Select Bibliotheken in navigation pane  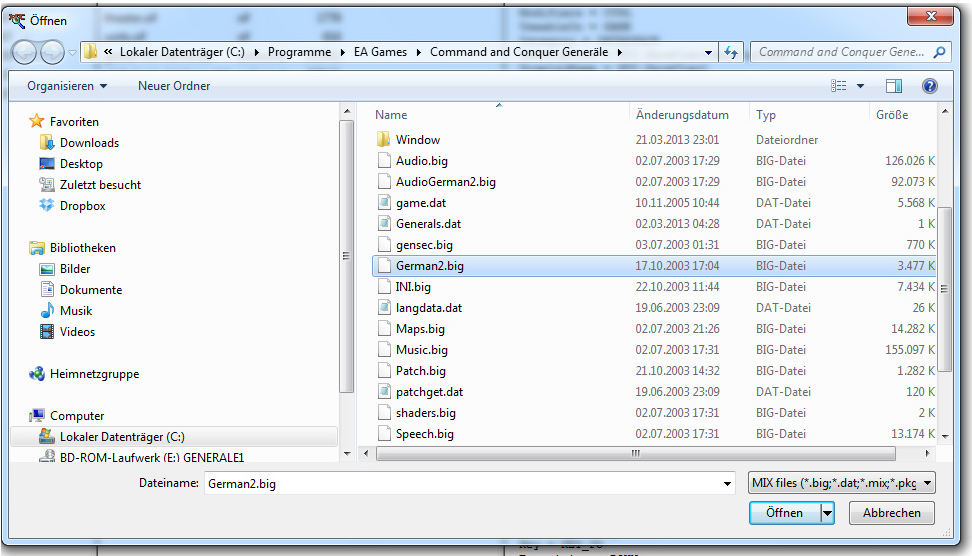[x=82, y=248]
